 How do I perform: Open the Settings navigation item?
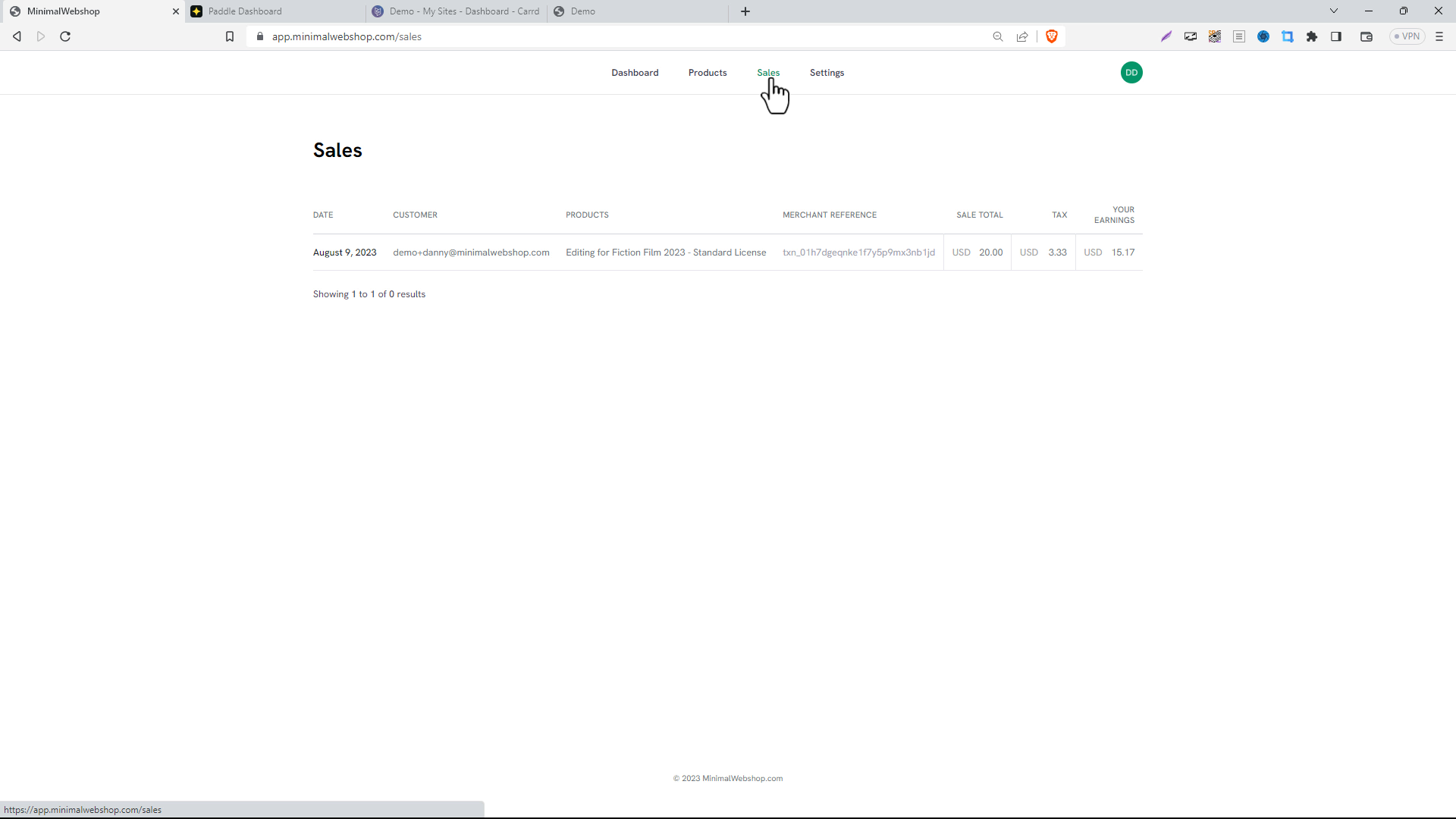point(827,73)
